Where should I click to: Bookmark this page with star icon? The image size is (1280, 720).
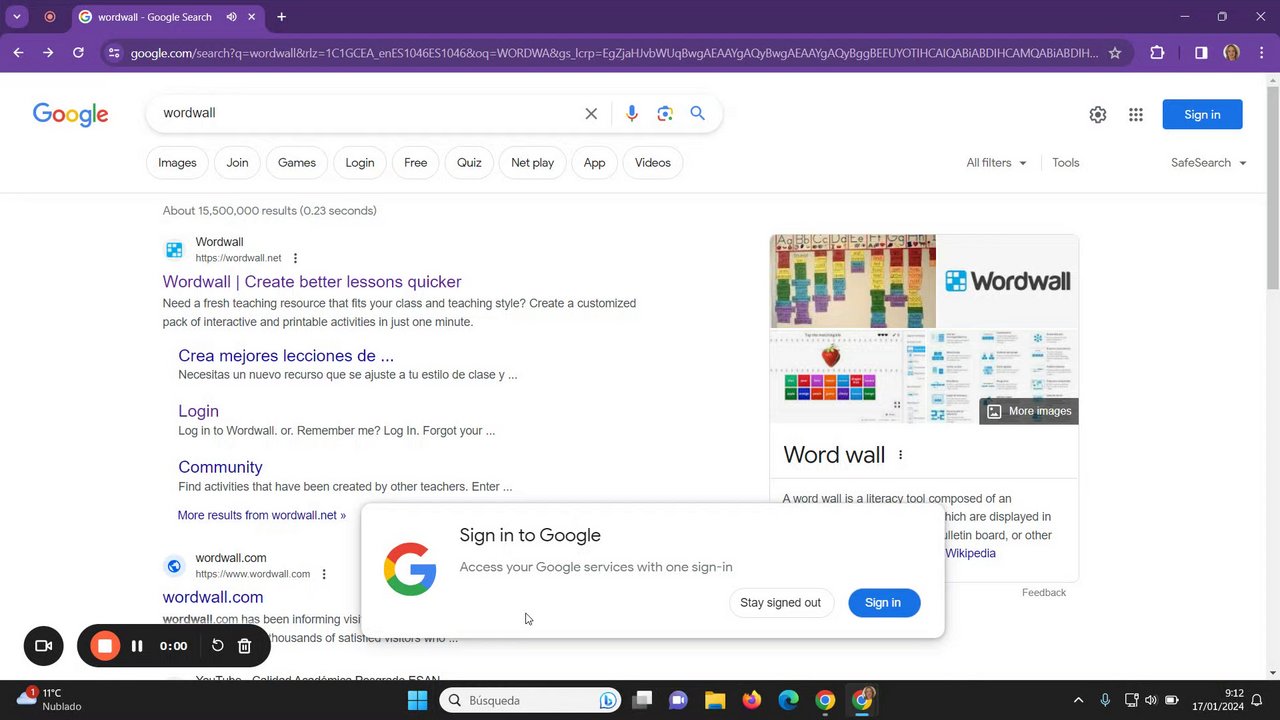(1115, 53)
